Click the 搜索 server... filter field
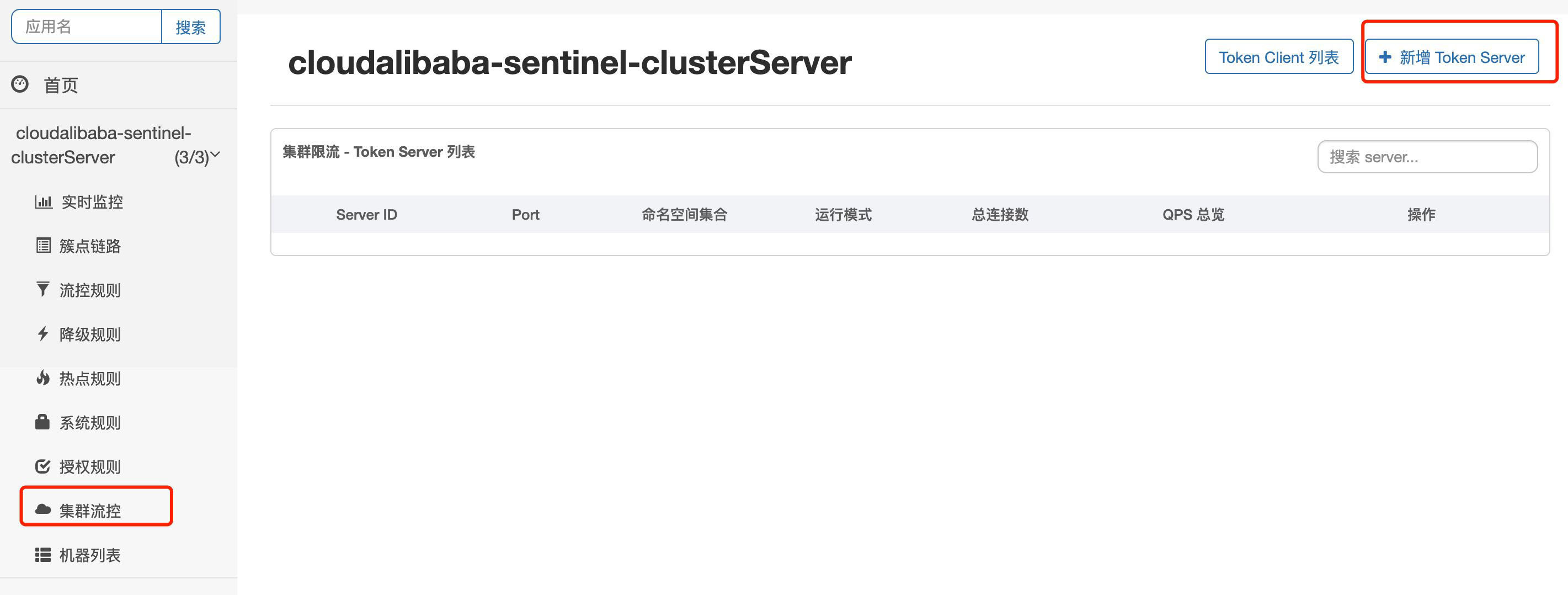This screenshot has height=595, width=1568. pos(1427,157)
